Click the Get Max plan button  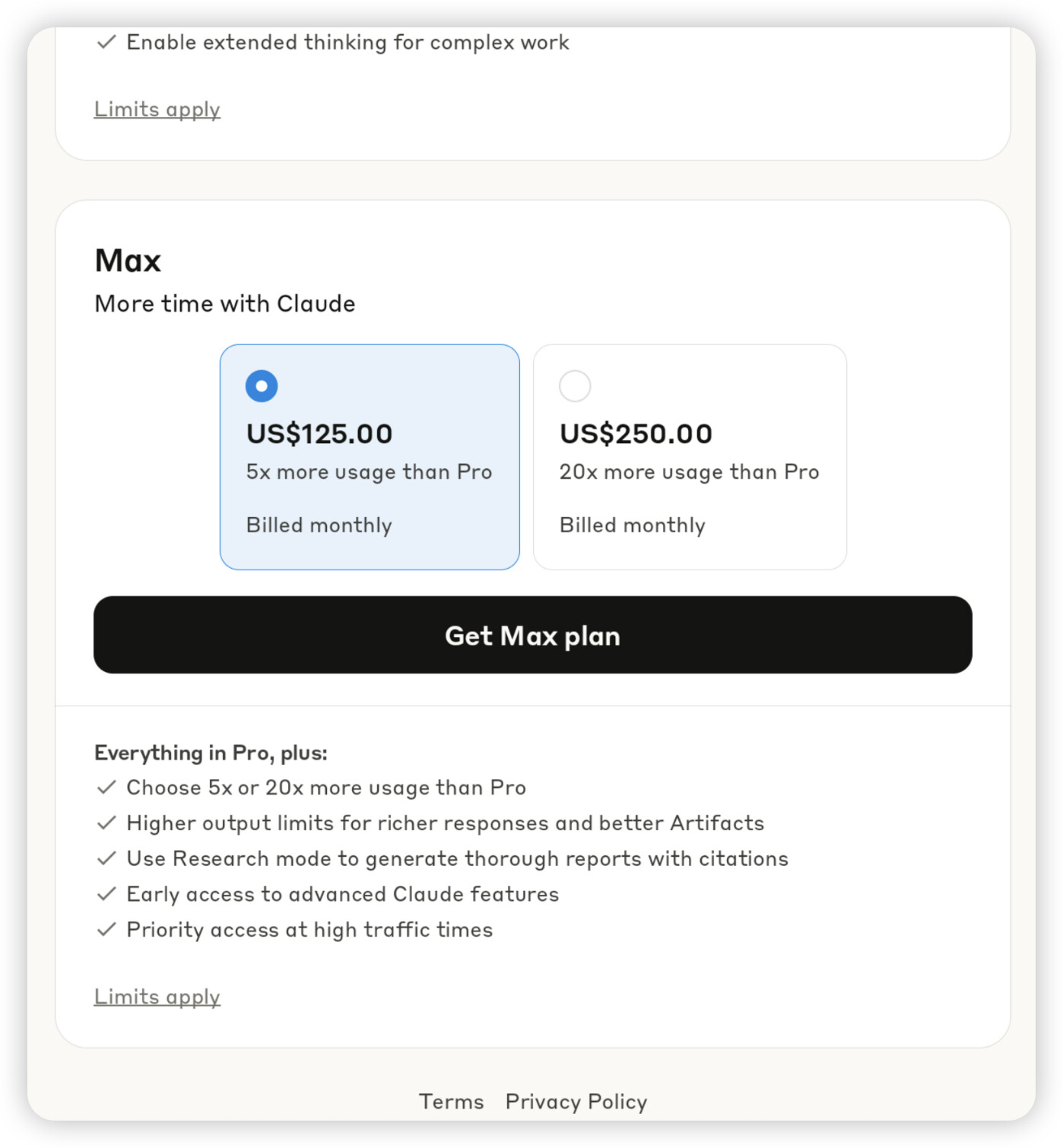pyautogui.click(x=532, y=635)
